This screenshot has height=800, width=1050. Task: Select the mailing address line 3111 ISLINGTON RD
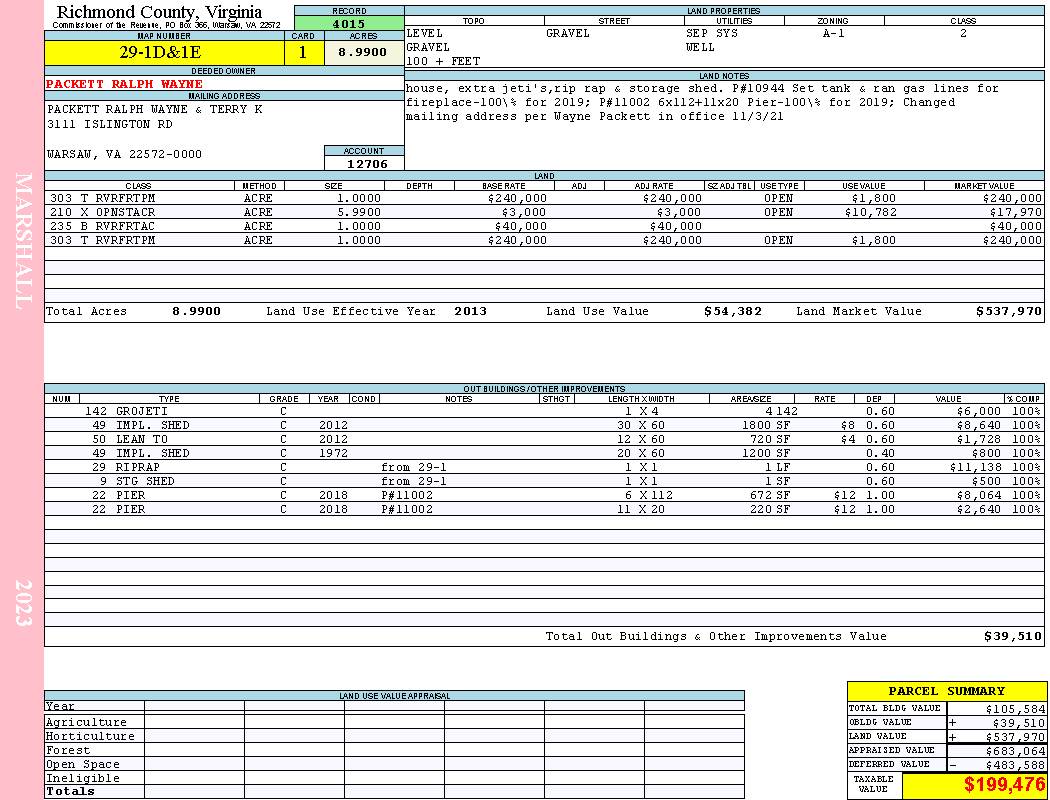[x=110, y=125]
